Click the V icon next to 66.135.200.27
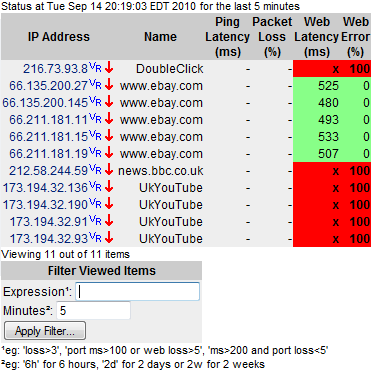Screen dimensions: 373x370 pos(92,83)
